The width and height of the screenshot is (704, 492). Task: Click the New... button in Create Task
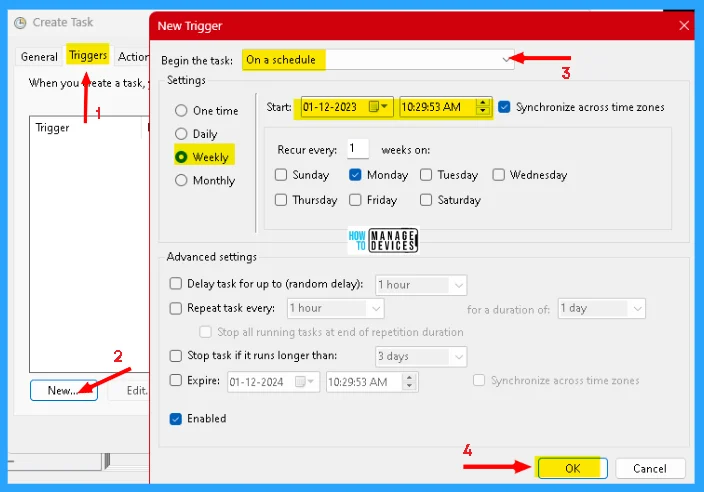[x=64, y=390]
